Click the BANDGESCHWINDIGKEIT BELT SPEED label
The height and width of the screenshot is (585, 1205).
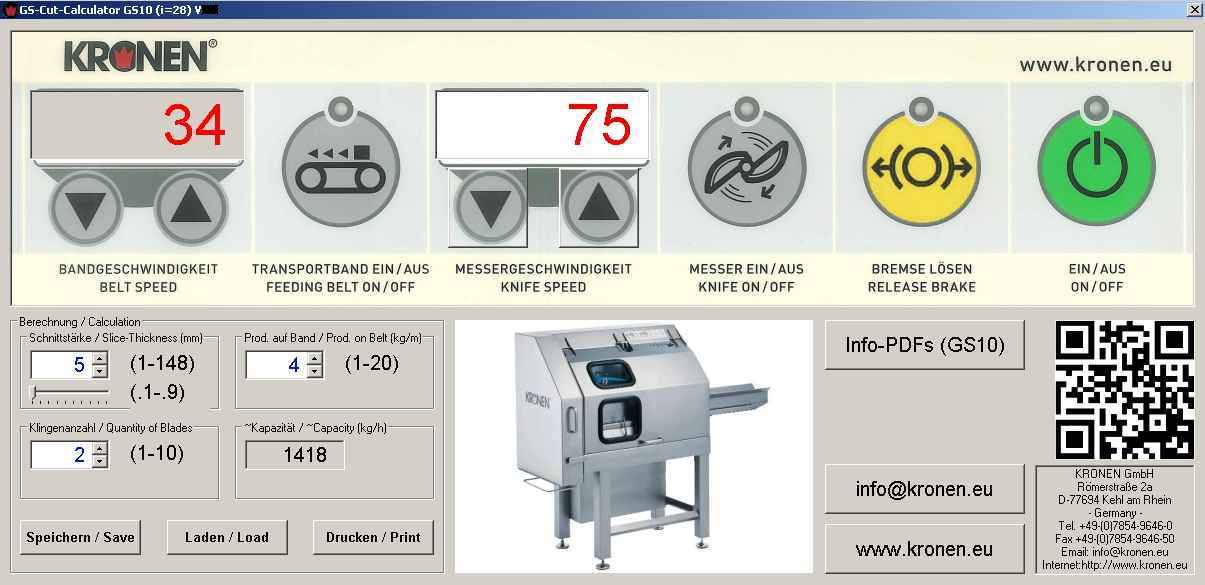[x=138, y=278]
